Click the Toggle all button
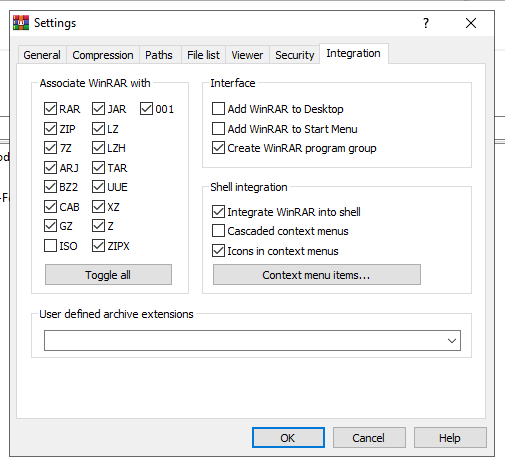505x467 pixels. (x=108, y=275)
